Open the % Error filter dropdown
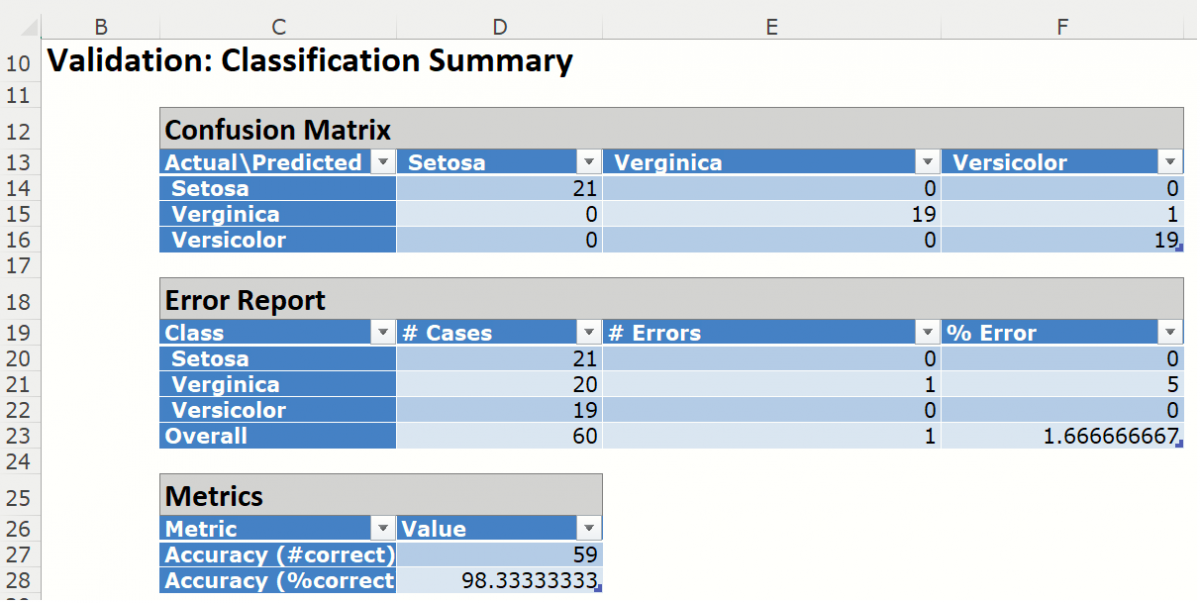The width and height of the screenshot is (1200, 603). tap(1169, 333)
